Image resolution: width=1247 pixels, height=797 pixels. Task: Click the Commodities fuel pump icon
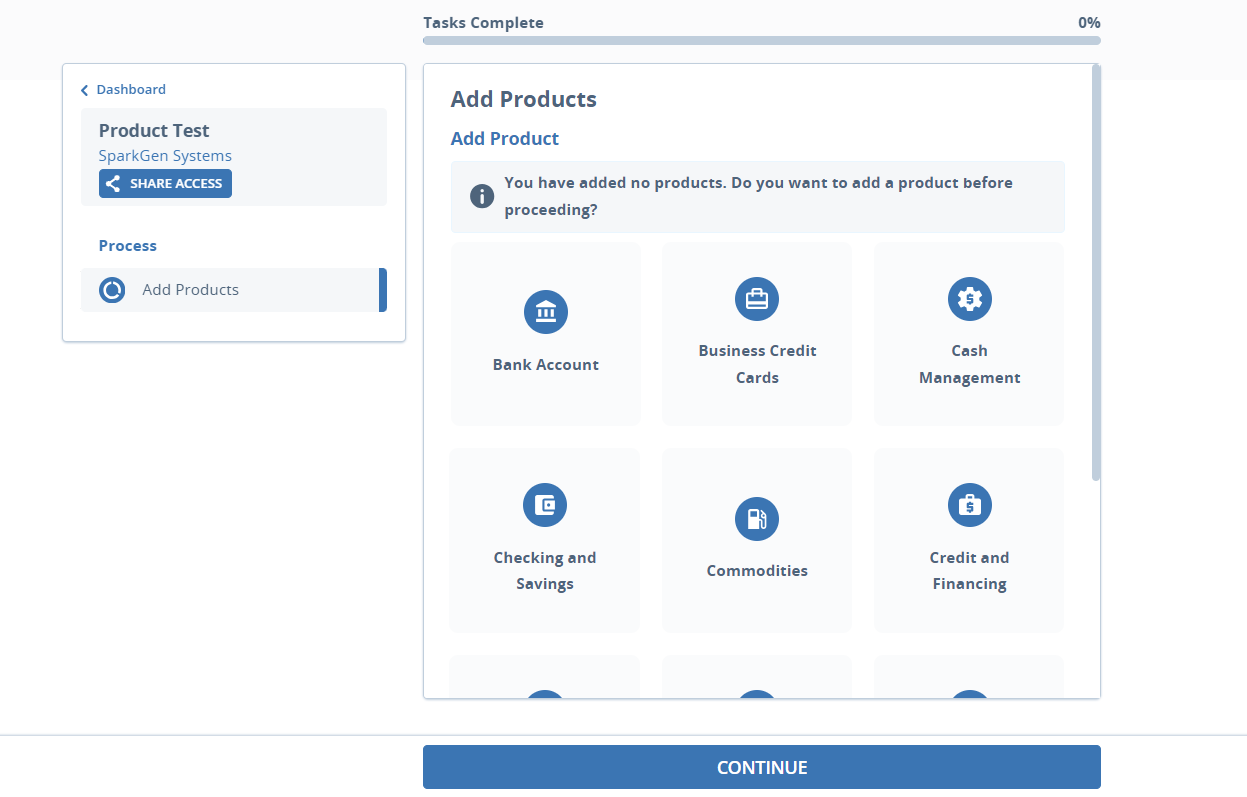pos(757,518)
